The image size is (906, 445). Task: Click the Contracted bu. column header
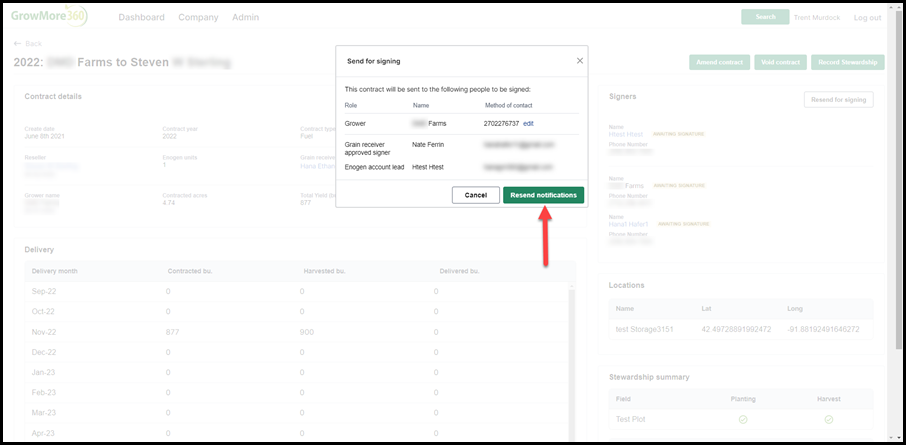(190, 271)
